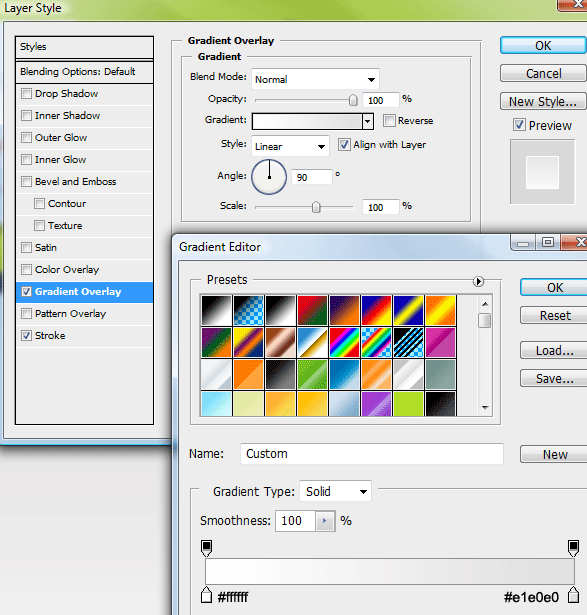The height and width of the screenshot is (615, 587).
Task: Open the Gradient Type Solid dropdown
Action: coord(336,491)
